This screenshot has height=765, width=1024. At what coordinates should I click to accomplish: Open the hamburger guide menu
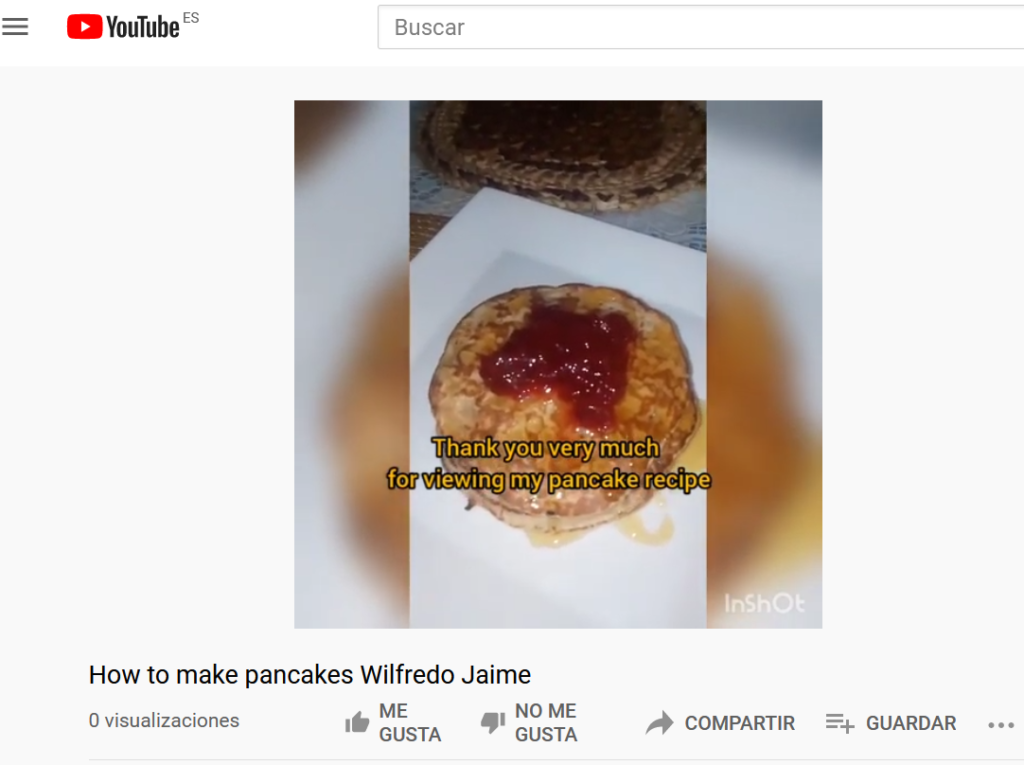15,27
